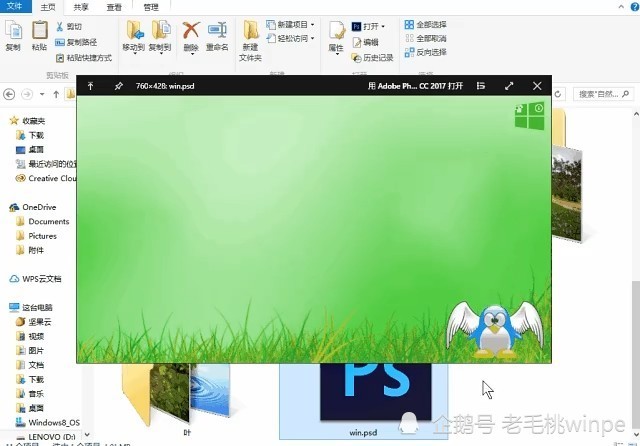
Task: Open win.psd with Adobe Photoshop CC 2017
Action: [x=415, y=86]
